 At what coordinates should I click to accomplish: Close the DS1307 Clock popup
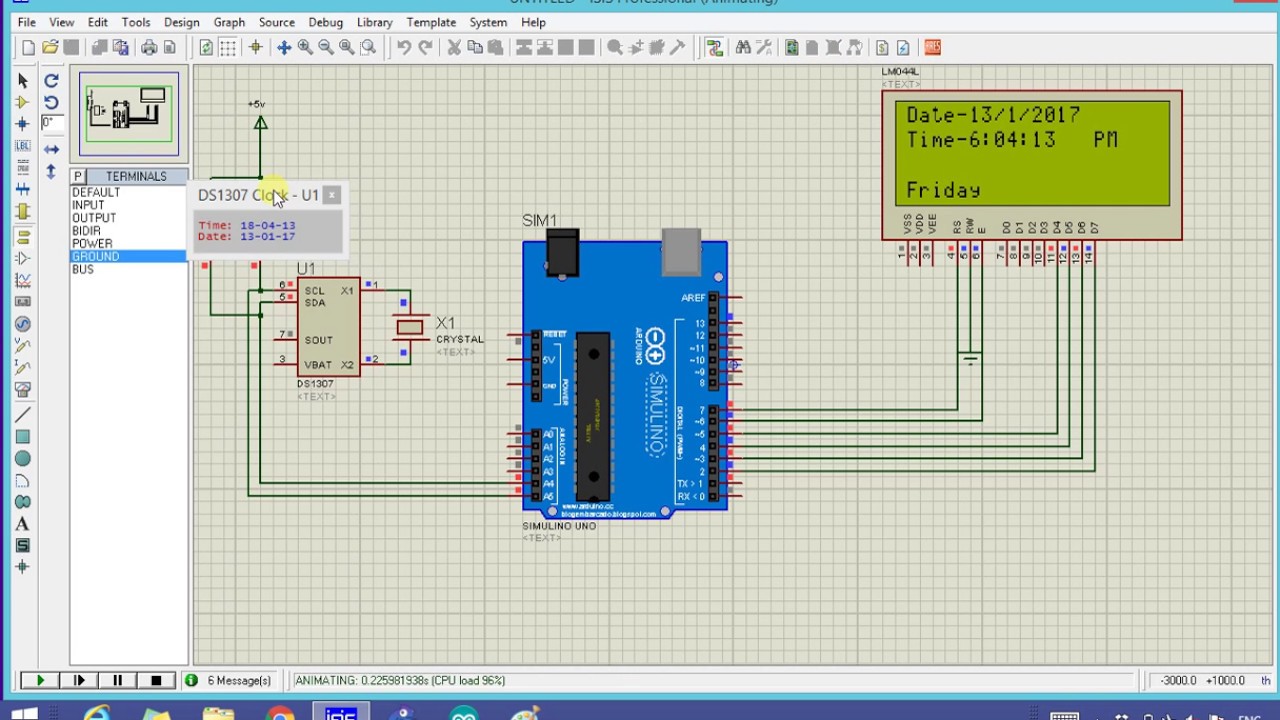[332, 195]
